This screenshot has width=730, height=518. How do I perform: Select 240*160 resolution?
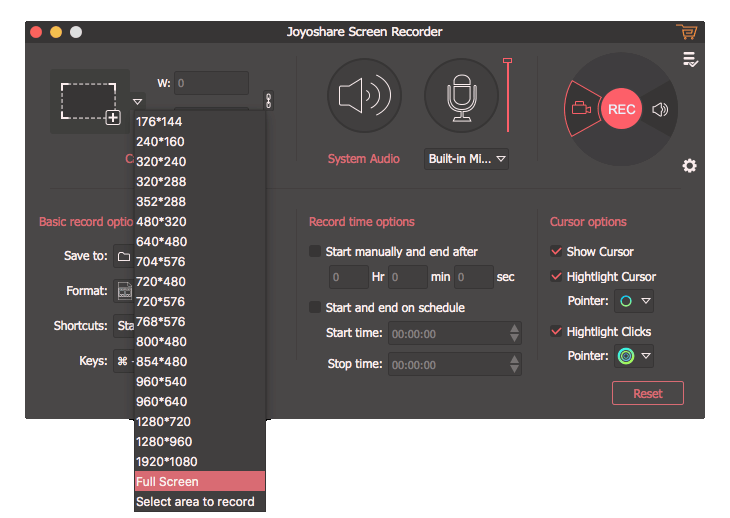[x=200, y=141]
